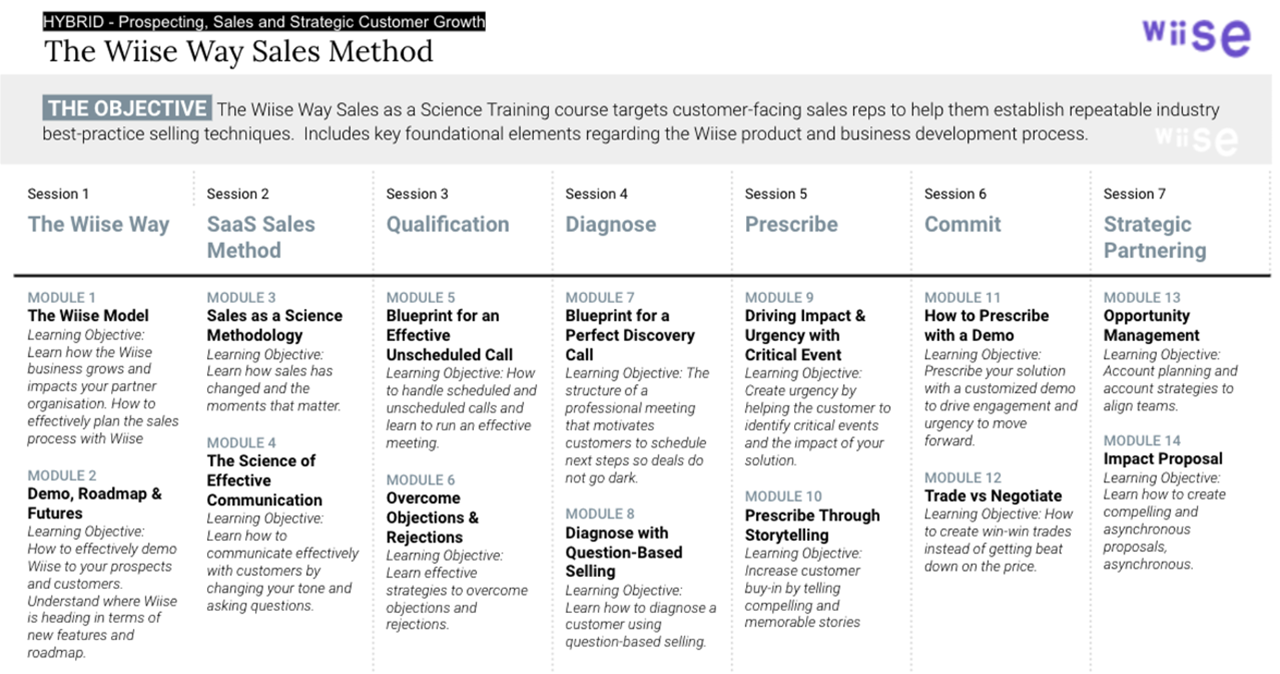Click THE OBJECTIVE label badge
Image resolution: width=1280 pixels, height=674 pixels.
[x=127, y=109]
